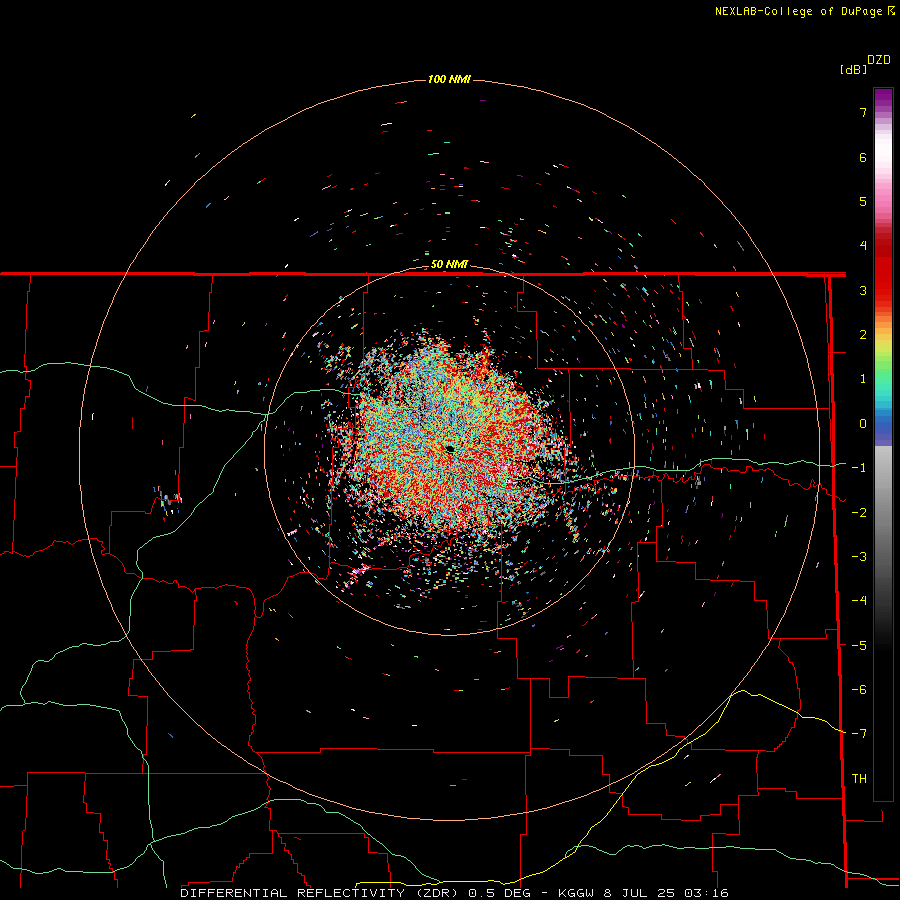Click the legend value 2
This screenshot has height=900, width=900.
[863, 335]
